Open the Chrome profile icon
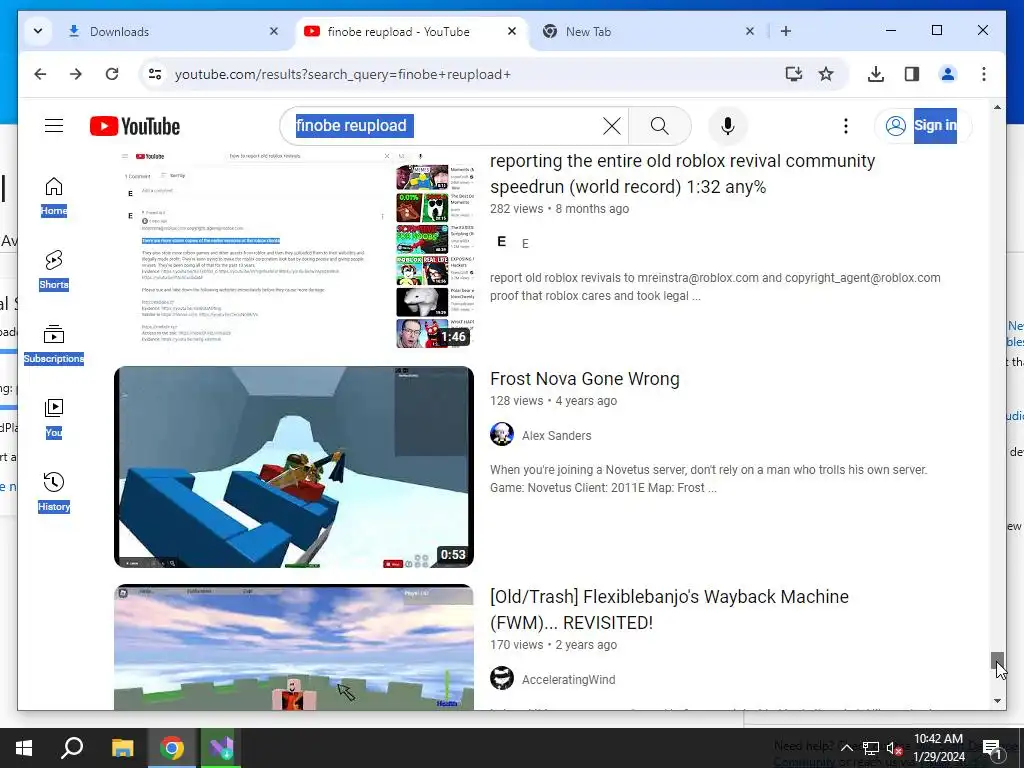 click(948, 74)
